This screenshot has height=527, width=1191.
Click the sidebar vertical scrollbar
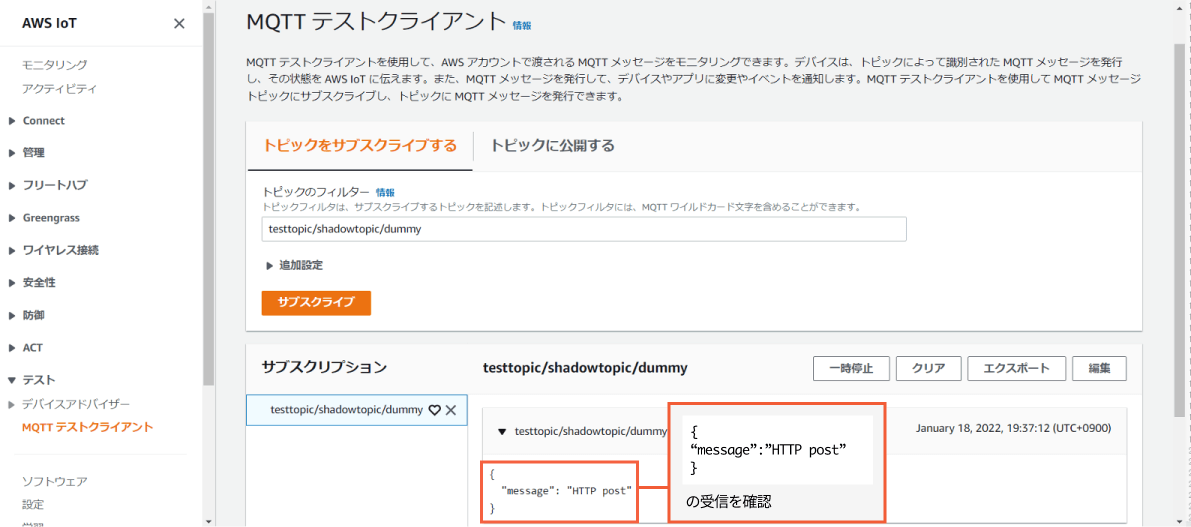[x=209, y=197]
